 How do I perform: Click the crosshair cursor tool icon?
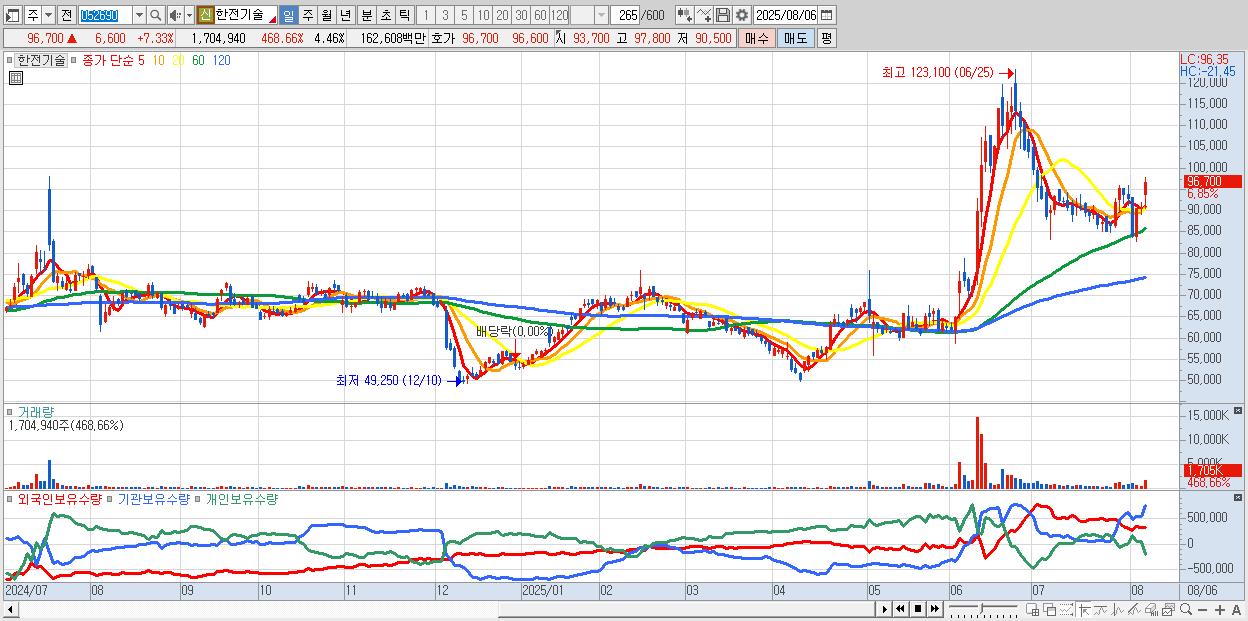1084,609
